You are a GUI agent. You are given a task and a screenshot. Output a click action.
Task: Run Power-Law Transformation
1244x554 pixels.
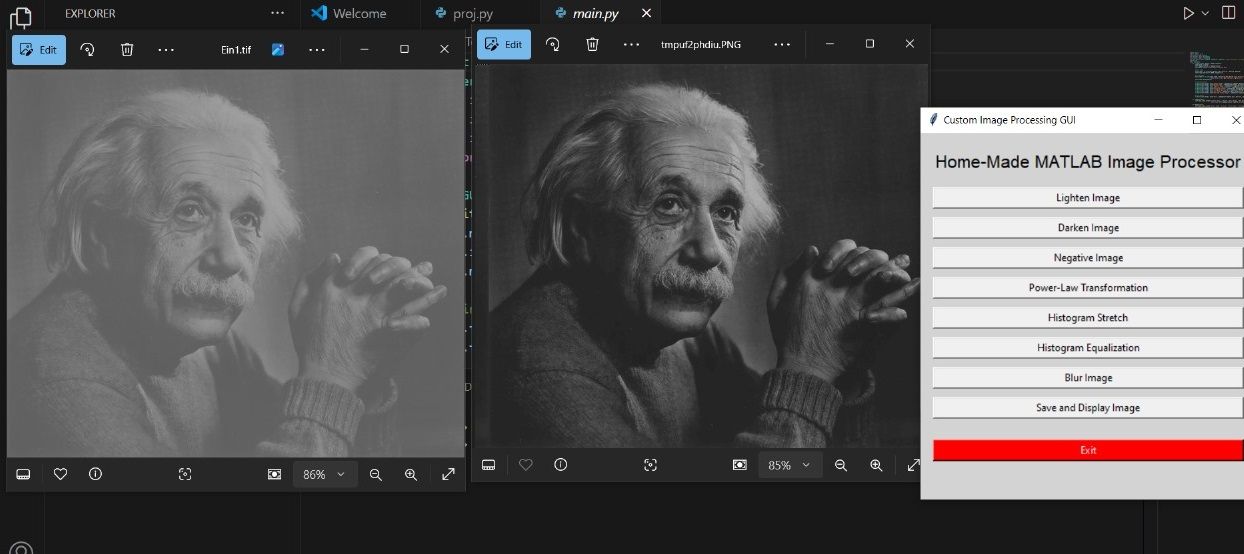pyautogui.click(x=1088, y=288)
